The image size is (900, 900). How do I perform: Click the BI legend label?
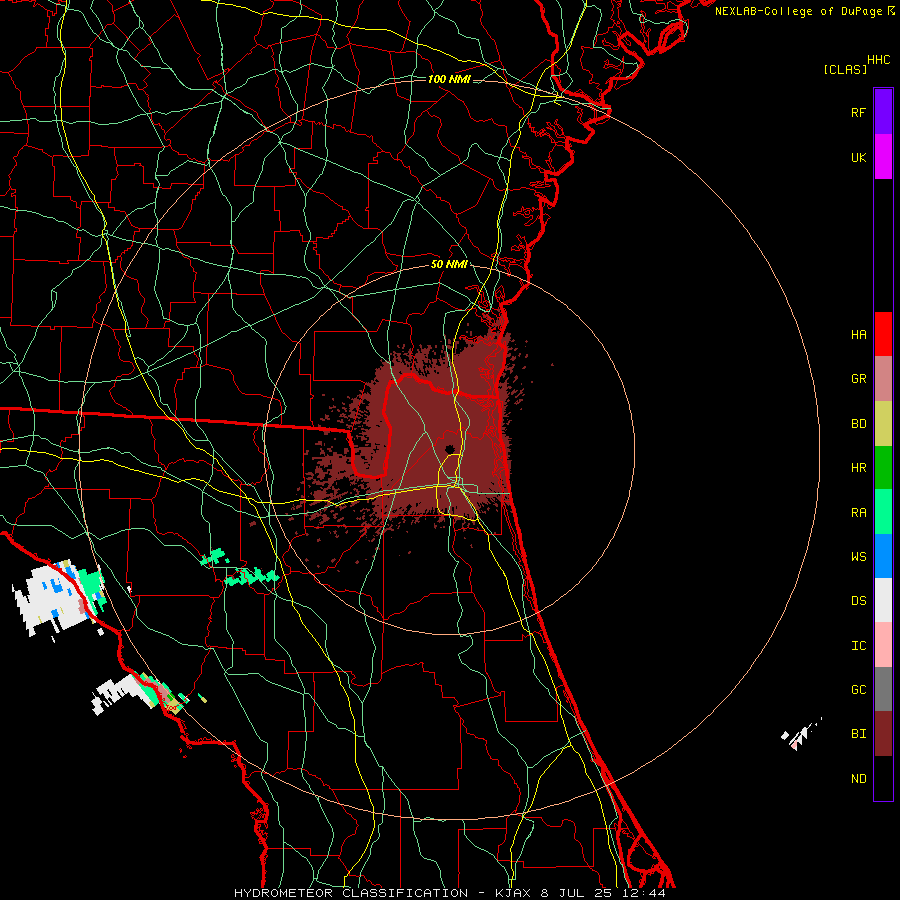coord(859,734)
